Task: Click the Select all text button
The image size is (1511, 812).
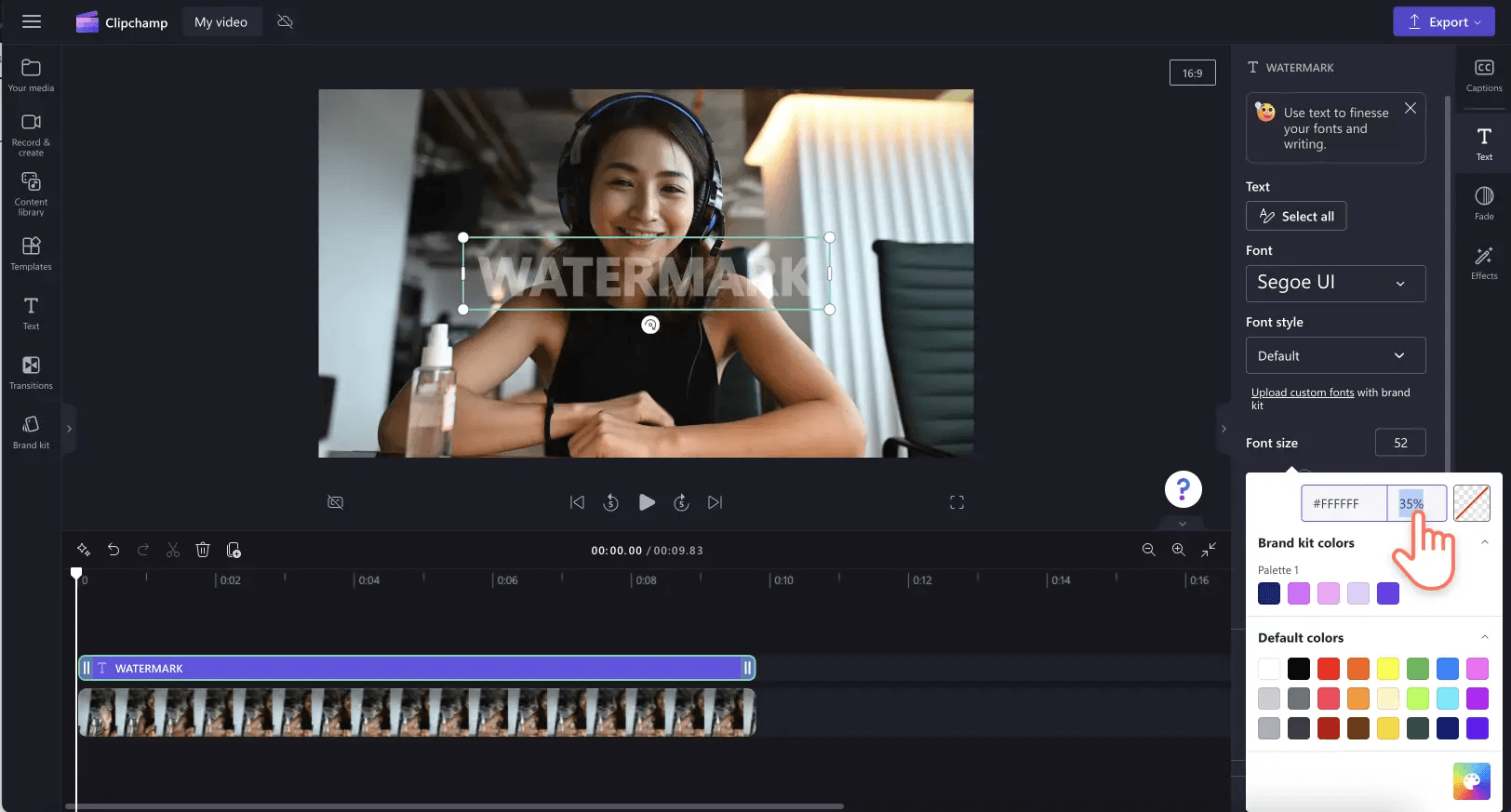Action: point(1296,216)
